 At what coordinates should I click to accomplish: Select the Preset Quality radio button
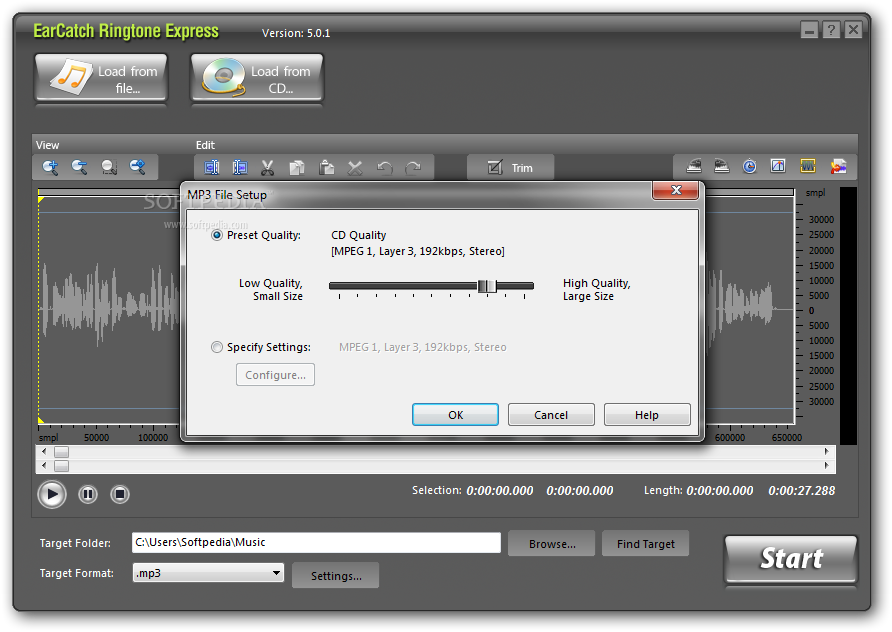click(x=217, y=235)
